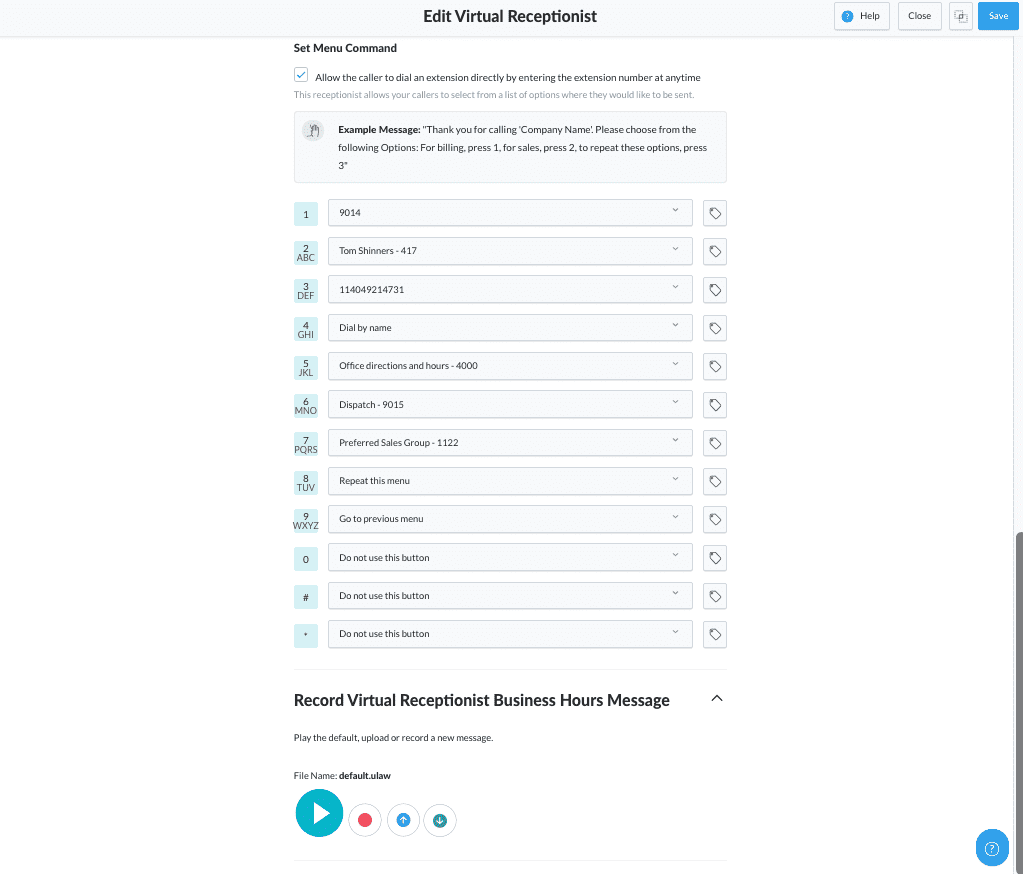Open the key 0 Do not use dropdown

[x=510, y=558]
